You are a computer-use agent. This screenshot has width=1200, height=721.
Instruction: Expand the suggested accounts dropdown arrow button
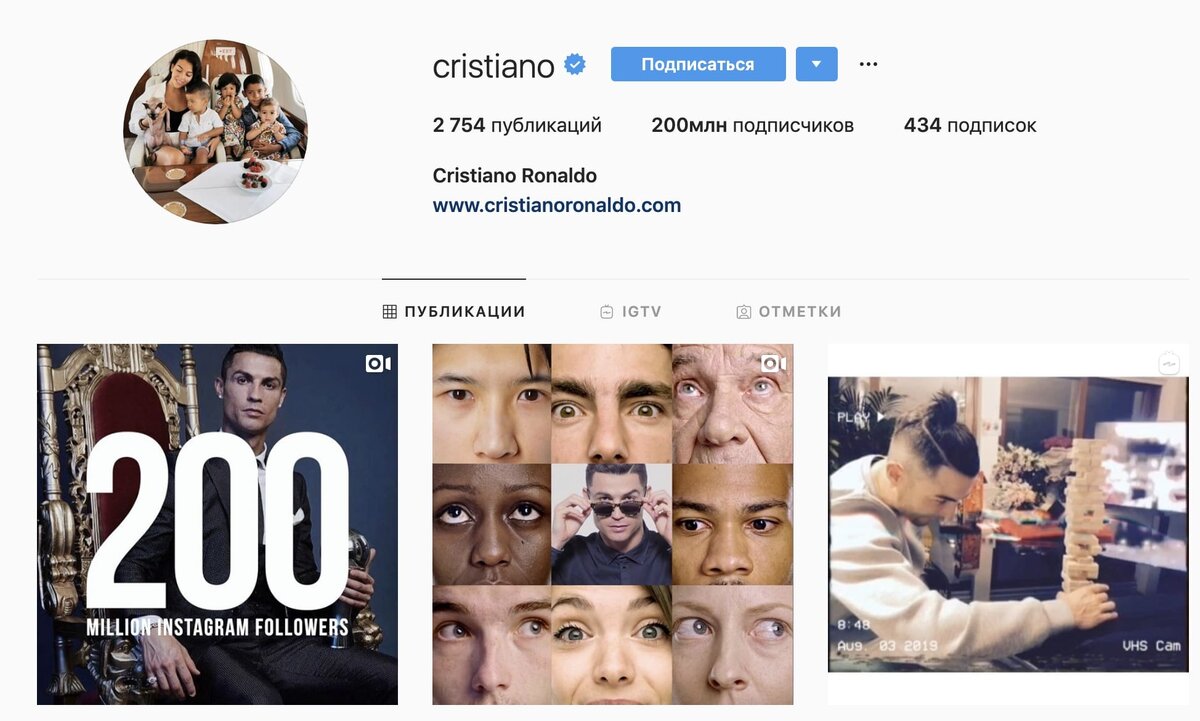coord(817,65)
